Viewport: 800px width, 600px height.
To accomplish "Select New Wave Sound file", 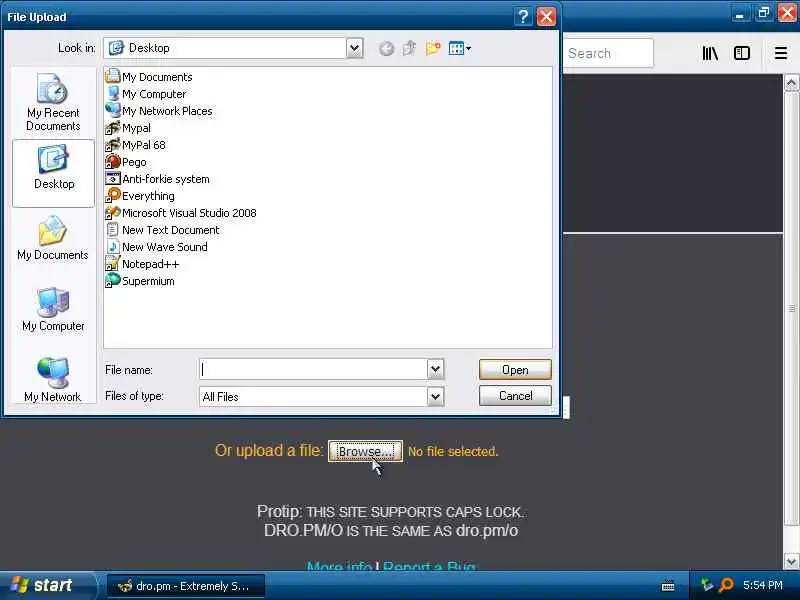I will pos(156,247).
